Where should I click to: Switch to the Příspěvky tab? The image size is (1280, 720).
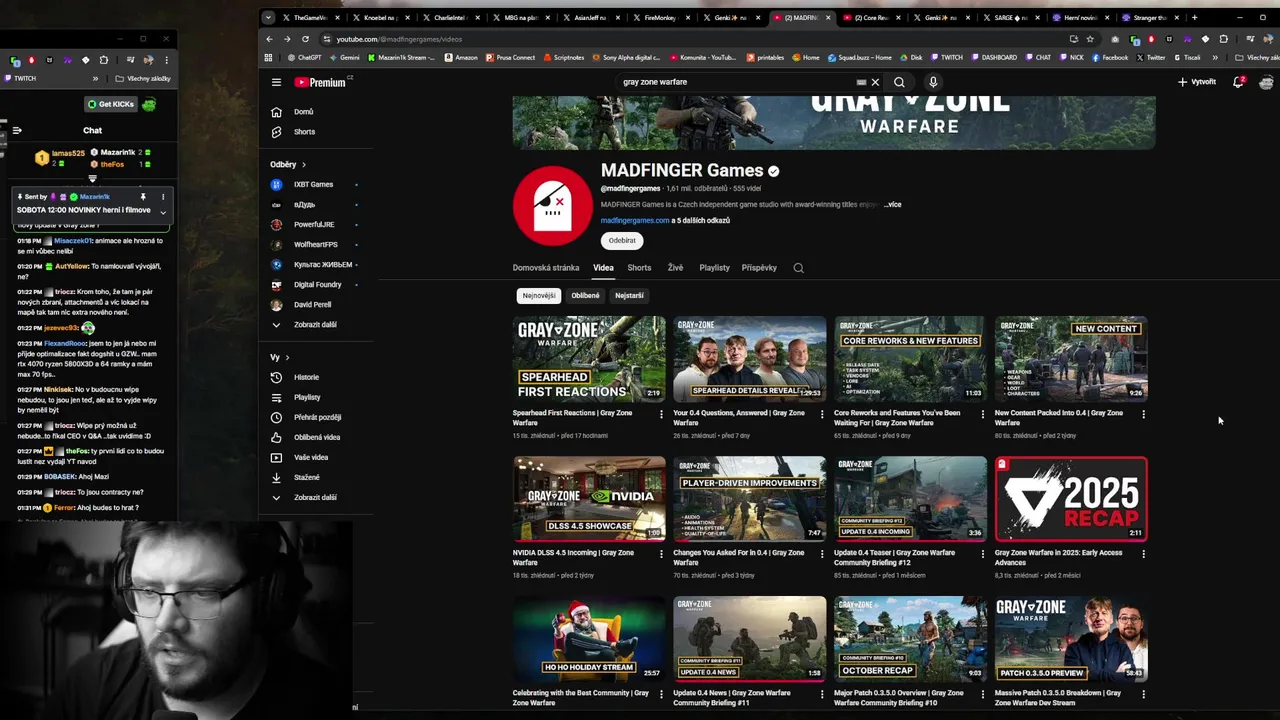(759, 268)
